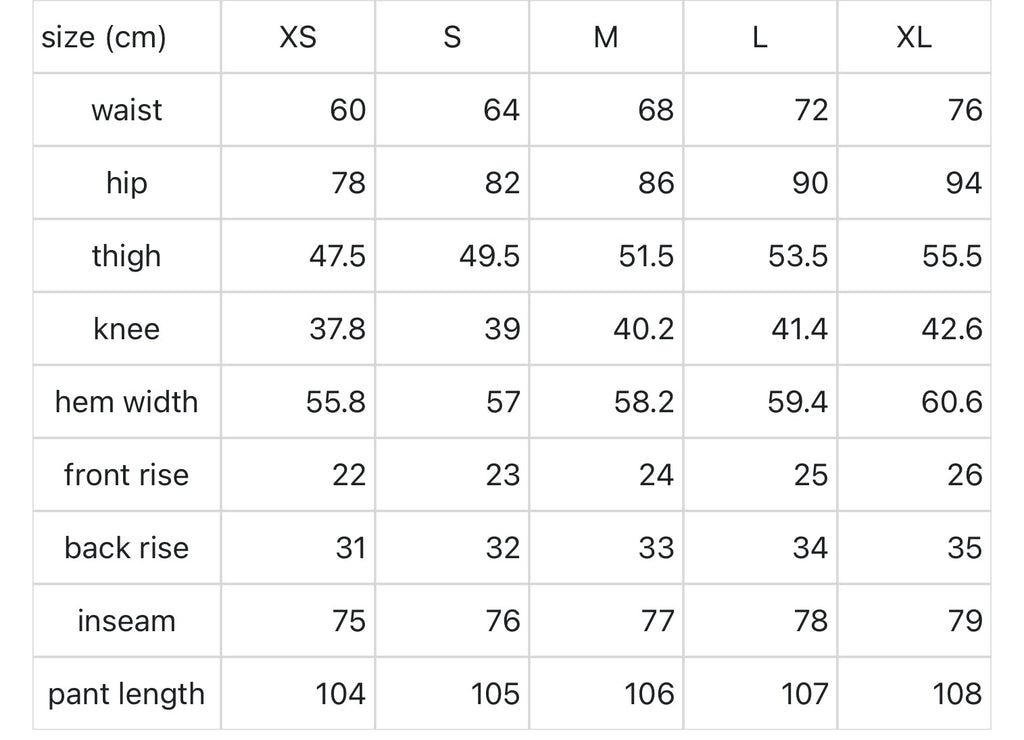Select front rise value for size M

pos(656,475)
